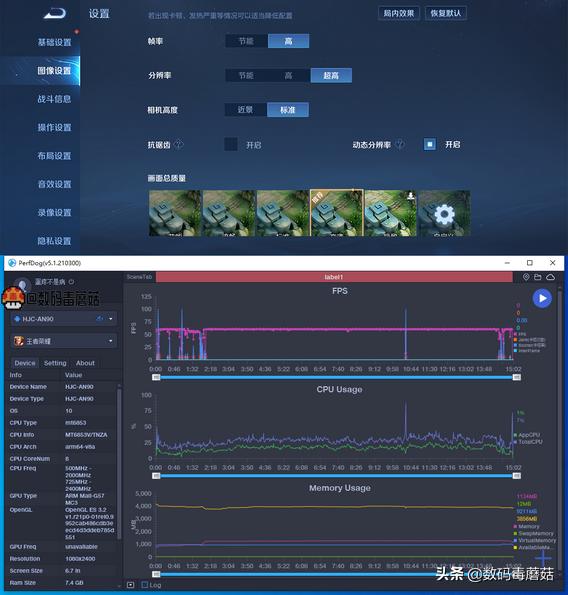
Task: Click left handle of Memory range slider
Action: (x=156, y=574)
